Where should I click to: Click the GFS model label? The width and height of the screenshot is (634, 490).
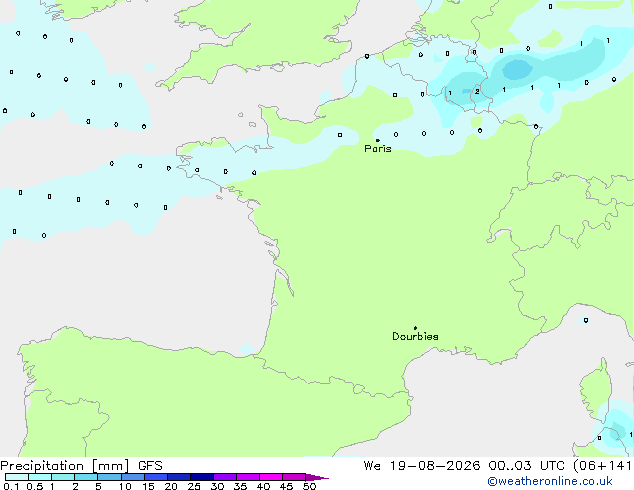tap(150, 466)
